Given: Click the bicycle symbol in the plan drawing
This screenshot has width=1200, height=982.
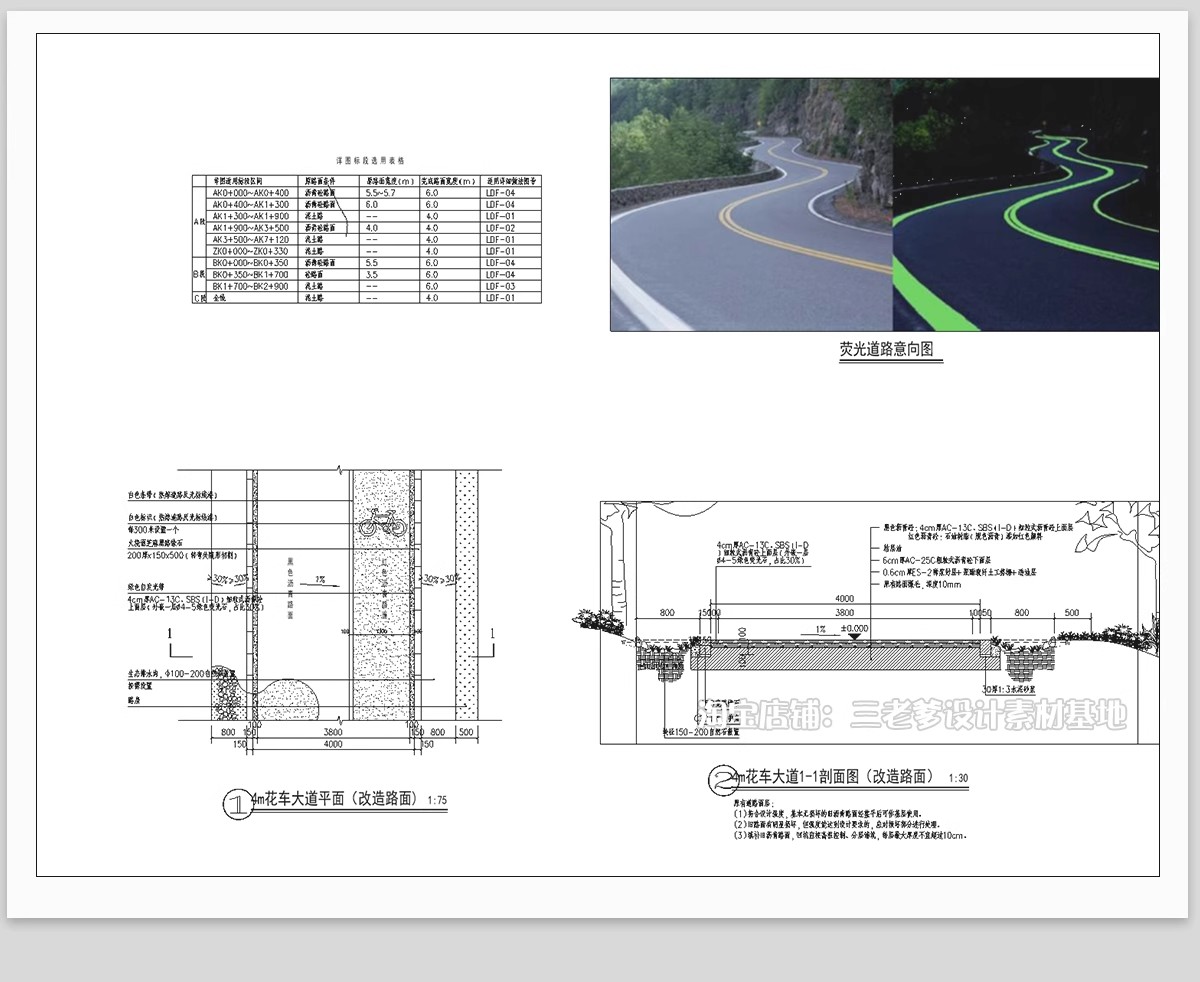Looking at the screenshot, I should click(382, 522).
